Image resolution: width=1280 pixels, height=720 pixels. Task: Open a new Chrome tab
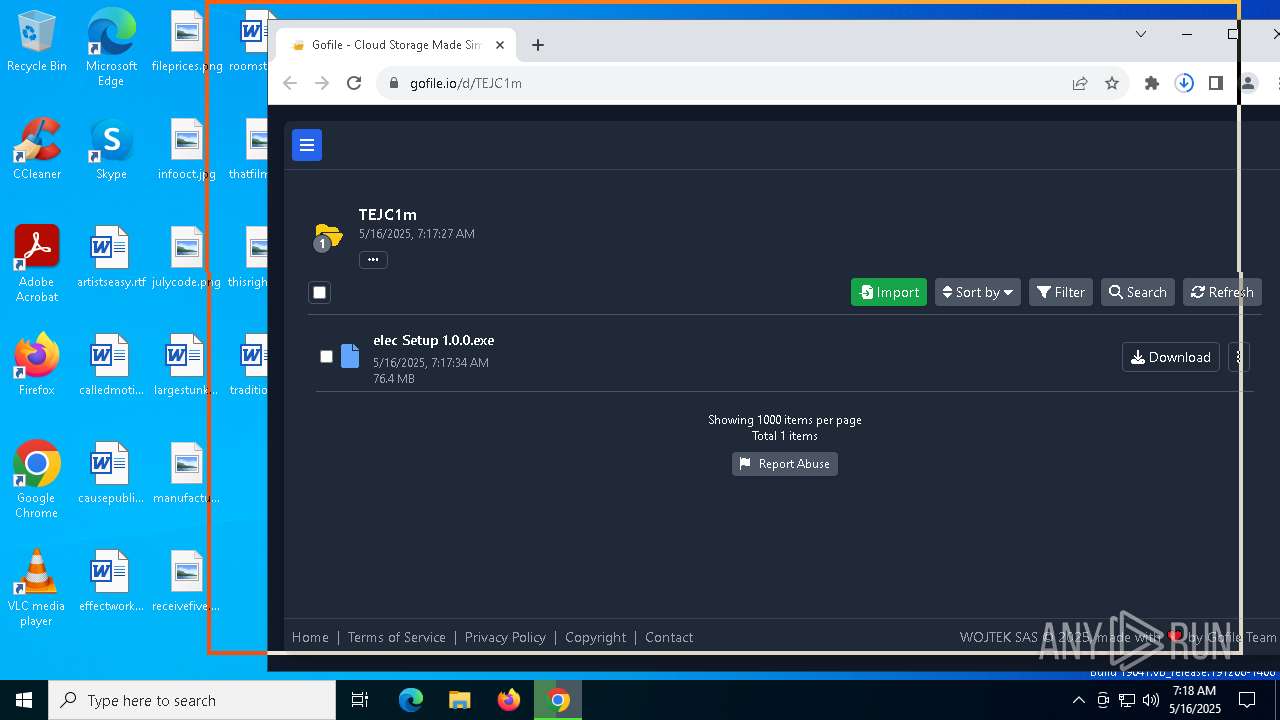coord(538,45)
